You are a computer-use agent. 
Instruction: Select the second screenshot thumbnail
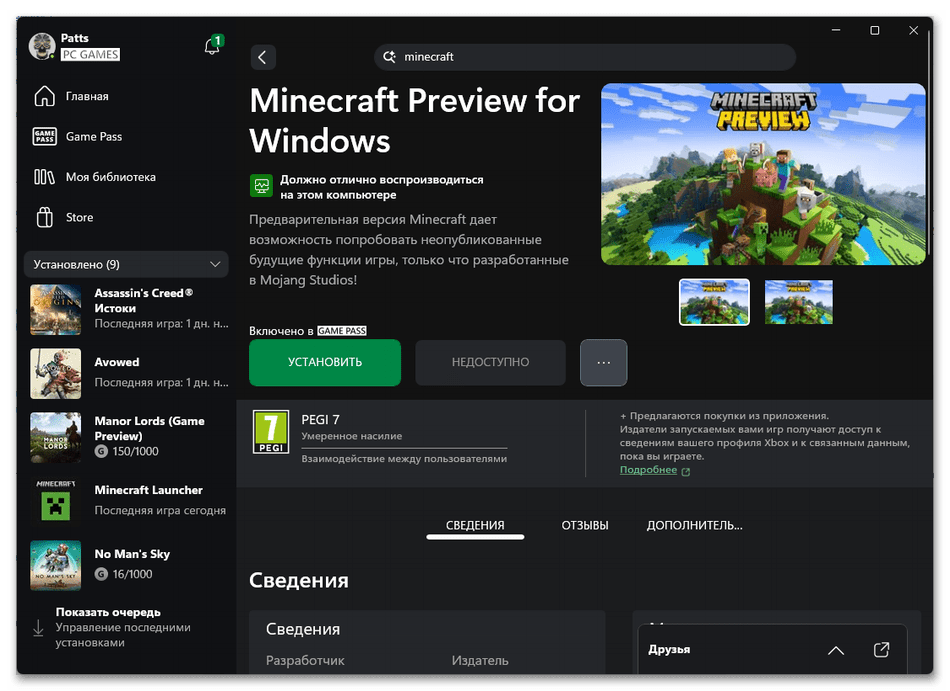click(x=799, y=302)
